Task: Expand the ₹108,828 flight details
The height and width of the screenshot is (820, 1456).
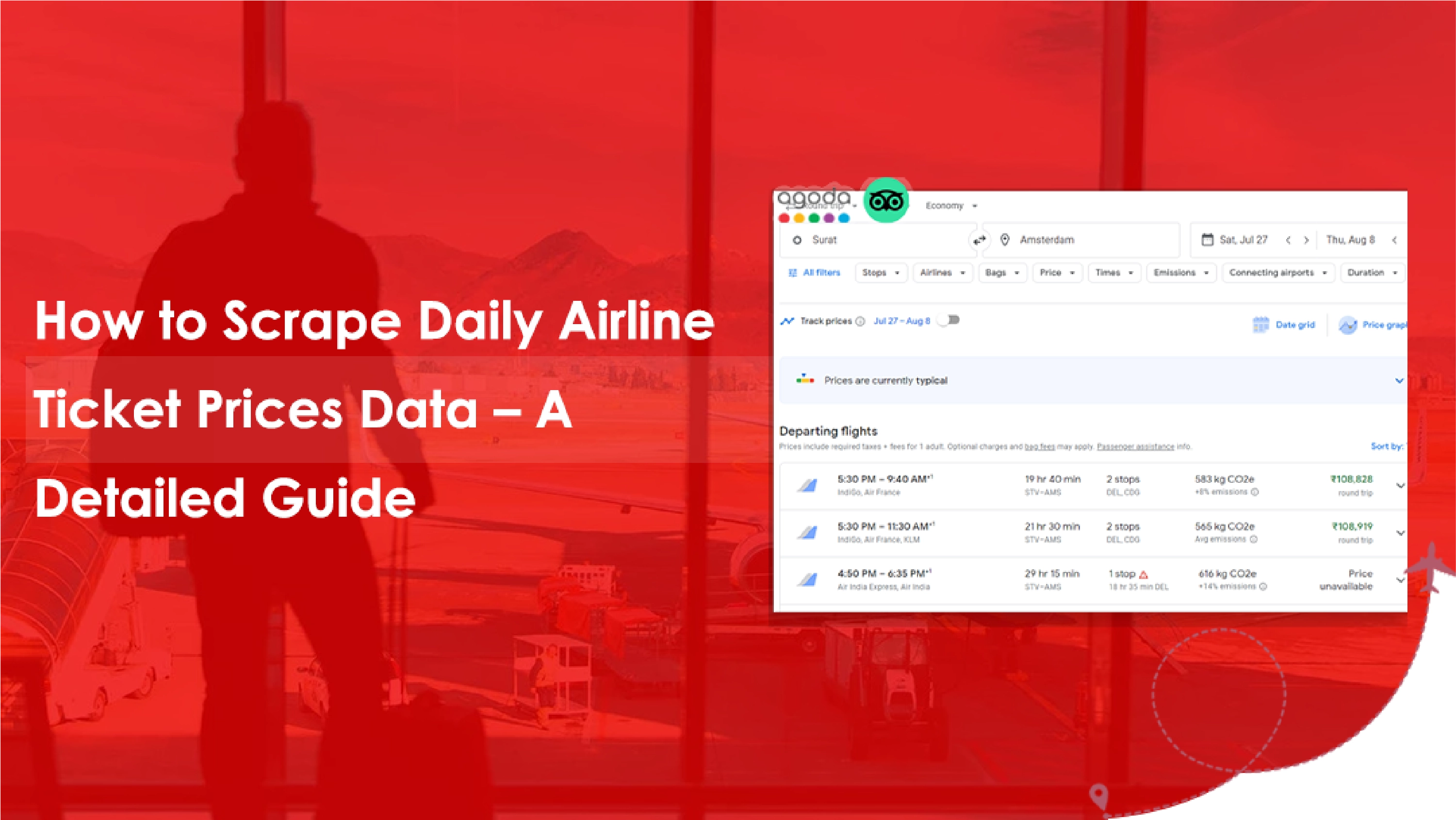Action: click(x=1400, y=485)
